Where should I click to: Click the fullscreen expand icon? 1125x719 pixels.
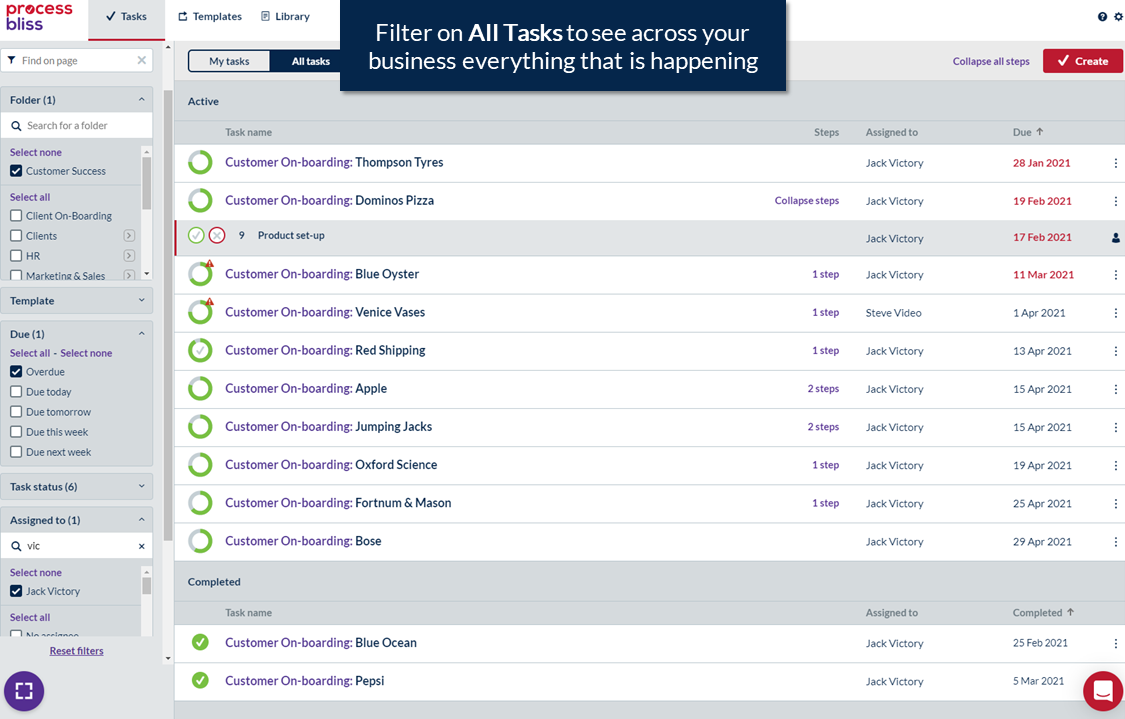pos(24,690)
